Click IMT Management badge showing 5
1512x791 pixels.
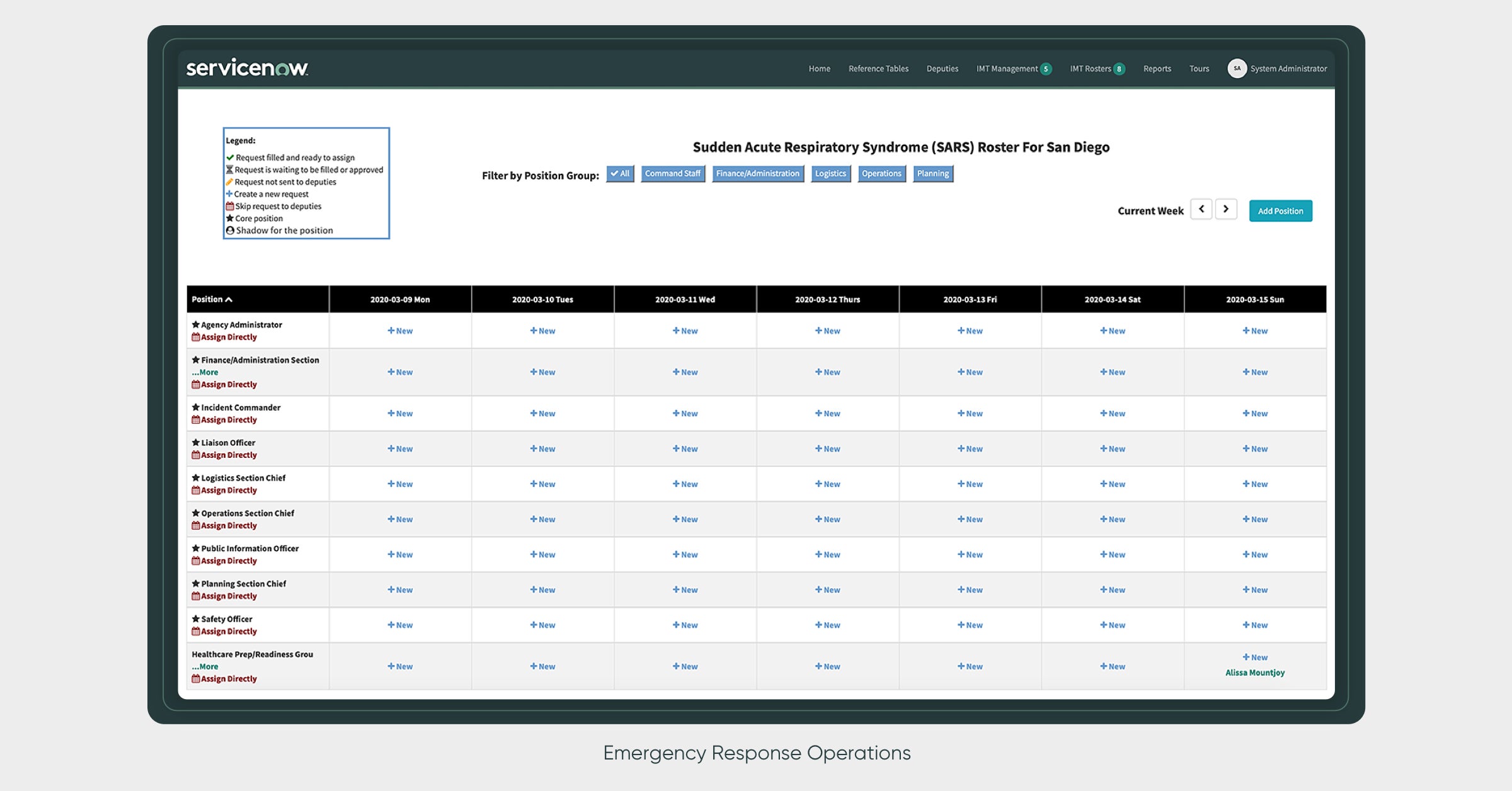[1046, 69]
